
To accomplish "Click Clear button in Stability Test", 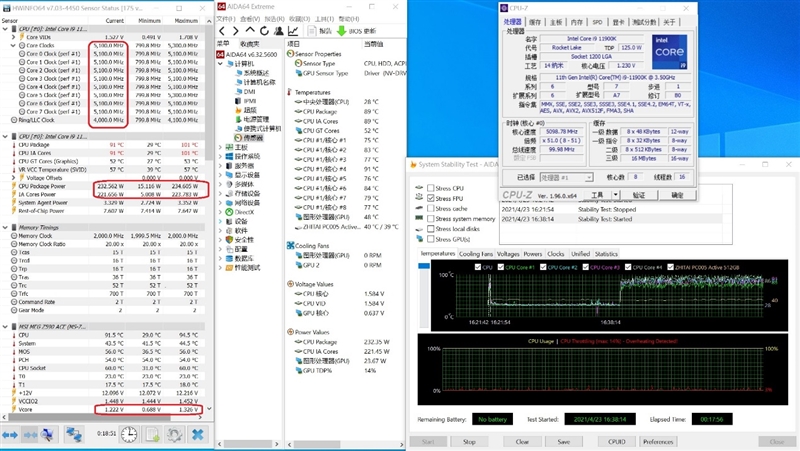I will tap(522, 441).
